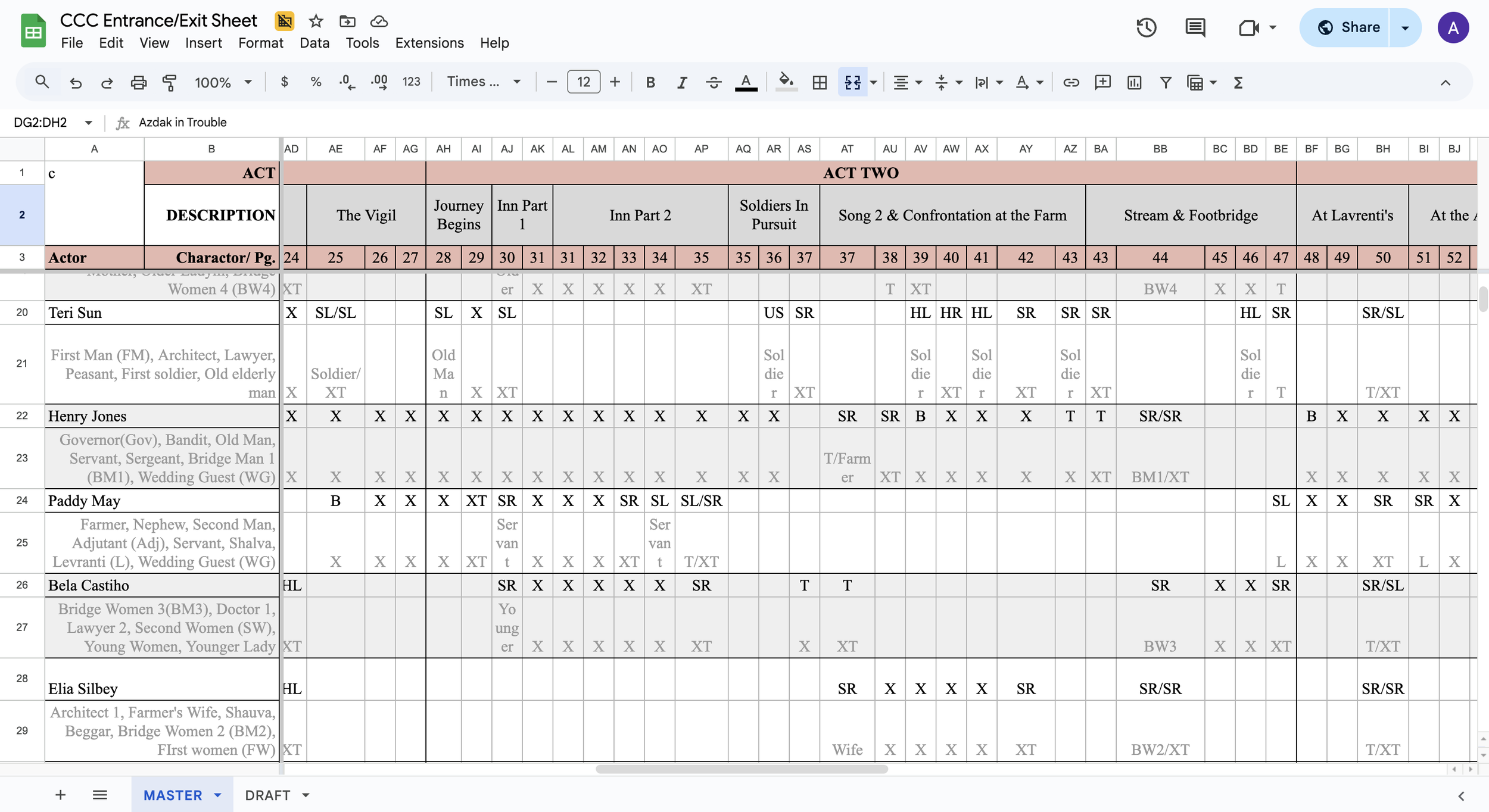Open the zoom level dropdown

pyautogui.click(x=223, y=82)
